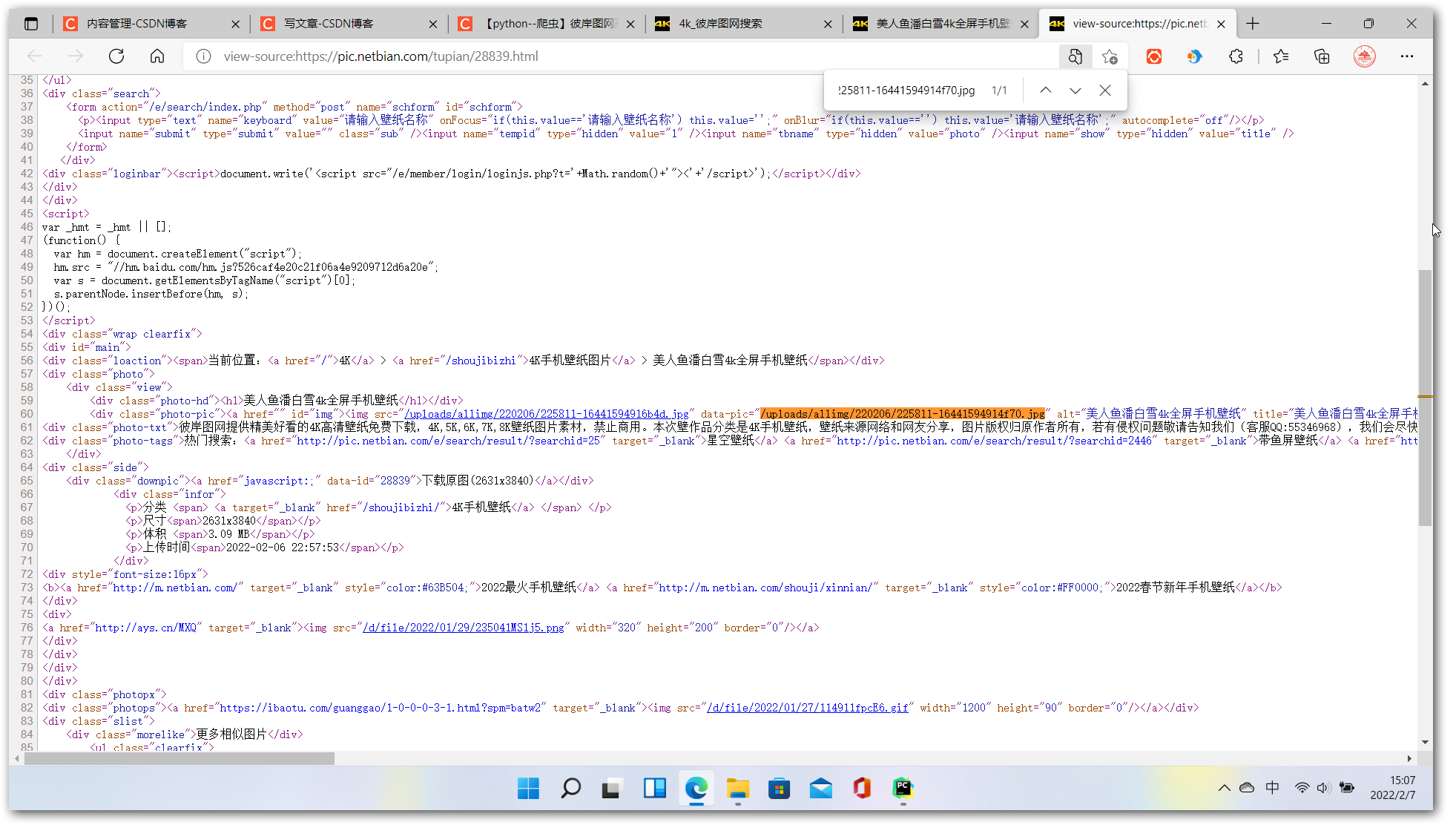Open the 114911fpcE6.gif file link
The image size is (1456, 825).
tap(808, 708)
